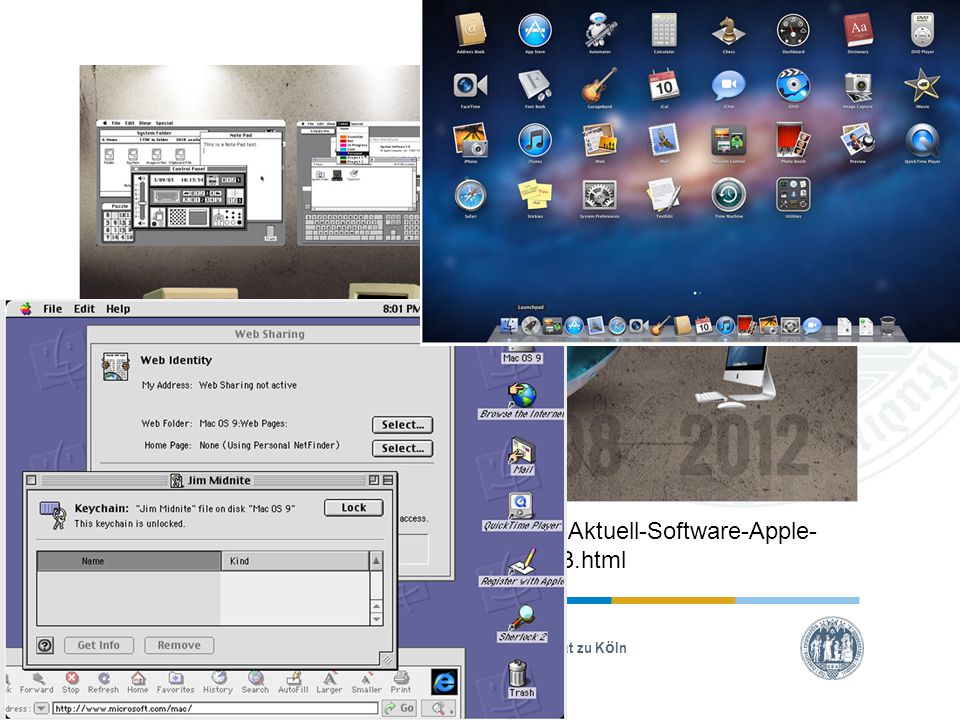Click Refresh in Internet Explorer toolbar
The image size is (960, 720).
pyautogui.click(x=103, y=682)
